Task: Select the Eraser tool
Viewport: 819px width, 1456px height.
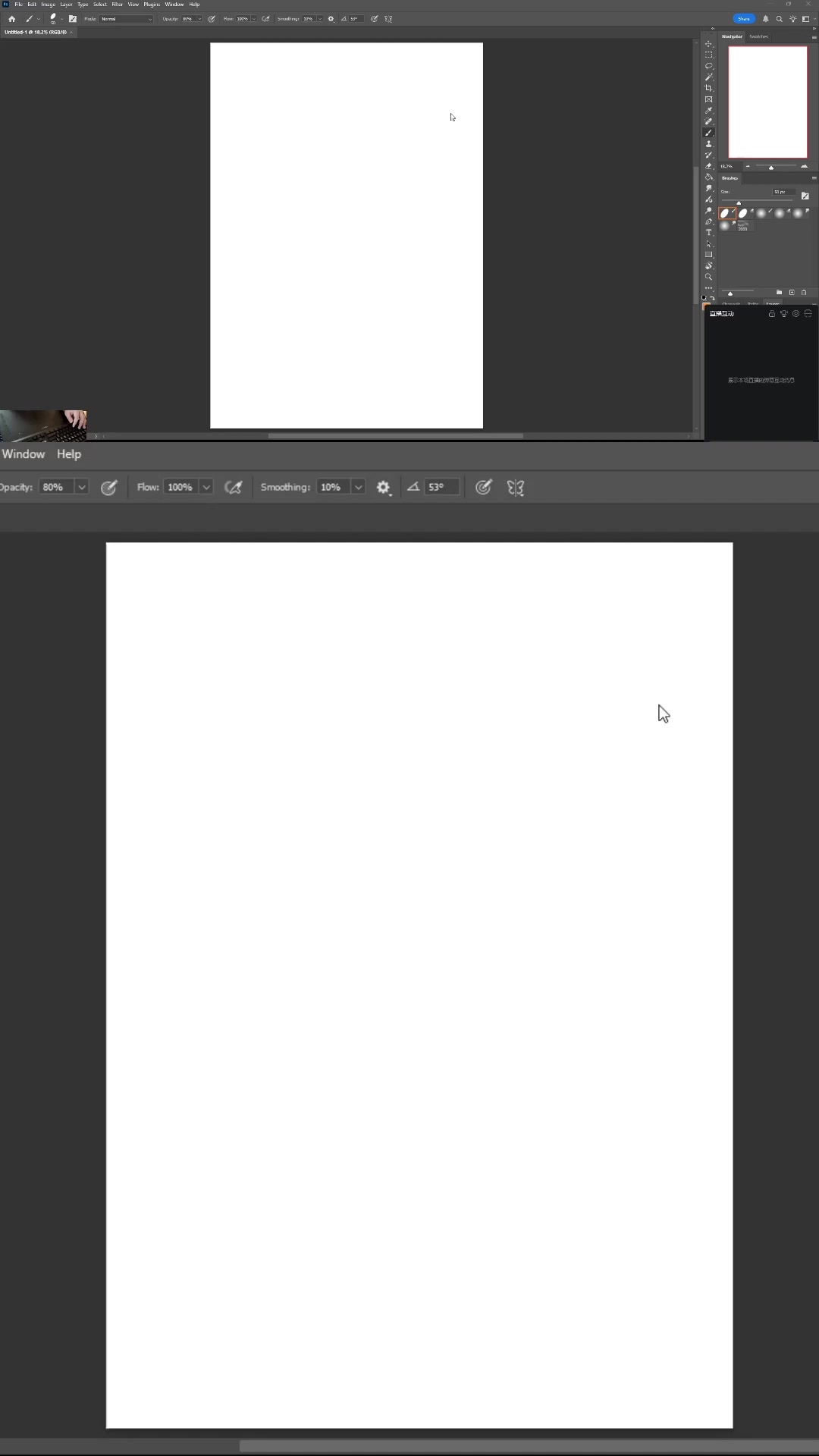Action: (708, 166)
